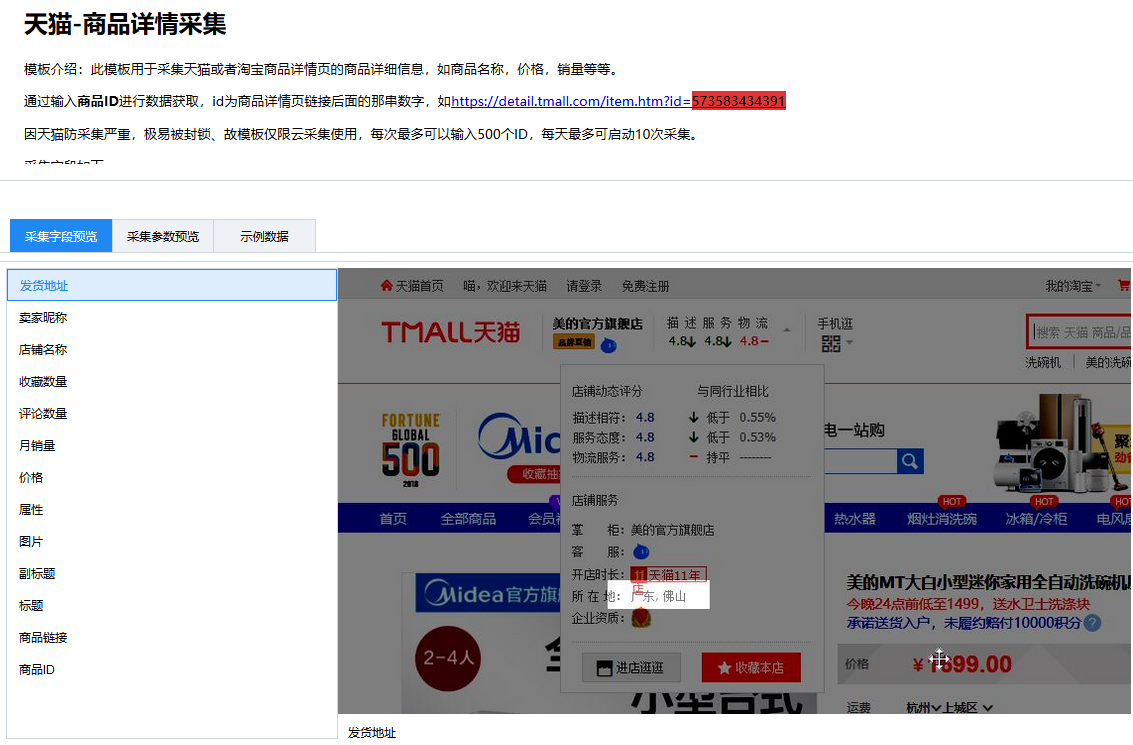
Task: Click the 企业资质 emblem icon
Action: point(641,618)
